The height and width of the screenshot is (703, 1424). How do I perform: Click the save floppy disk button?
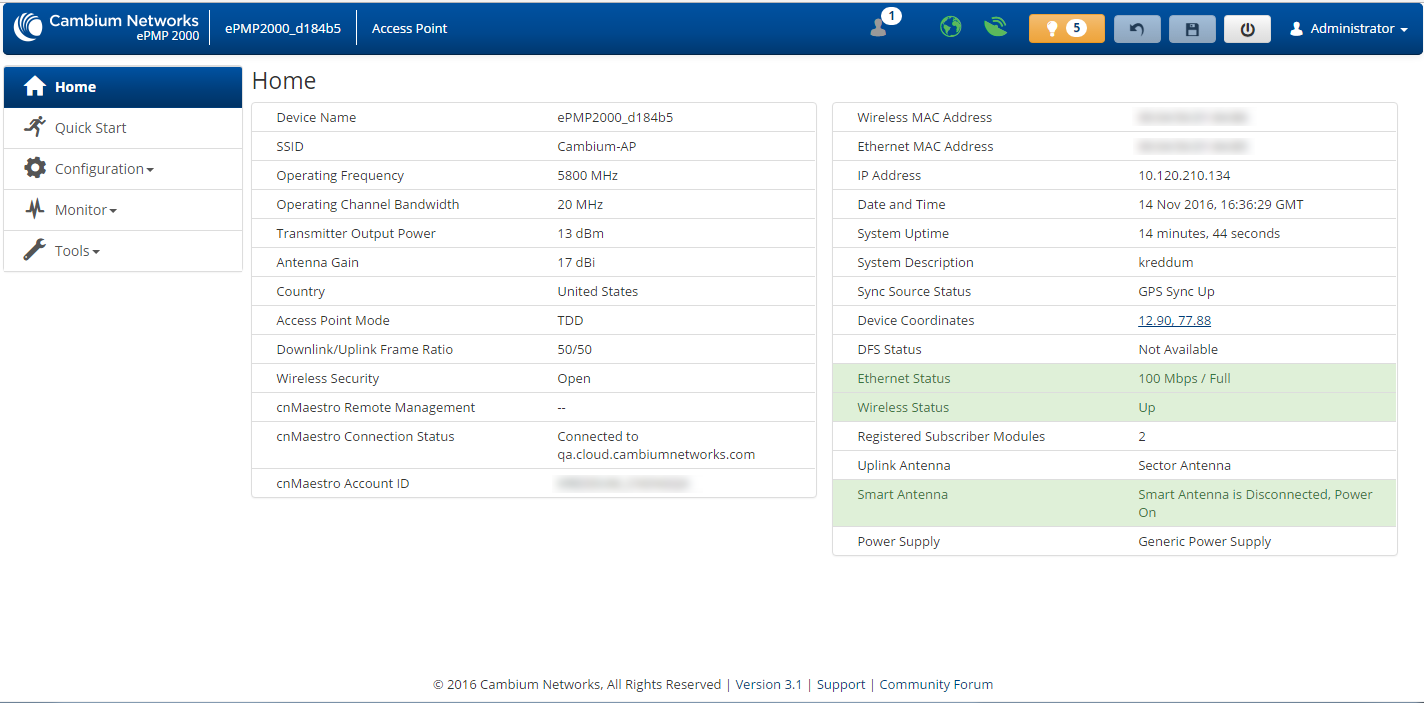tap(1192, 29)
